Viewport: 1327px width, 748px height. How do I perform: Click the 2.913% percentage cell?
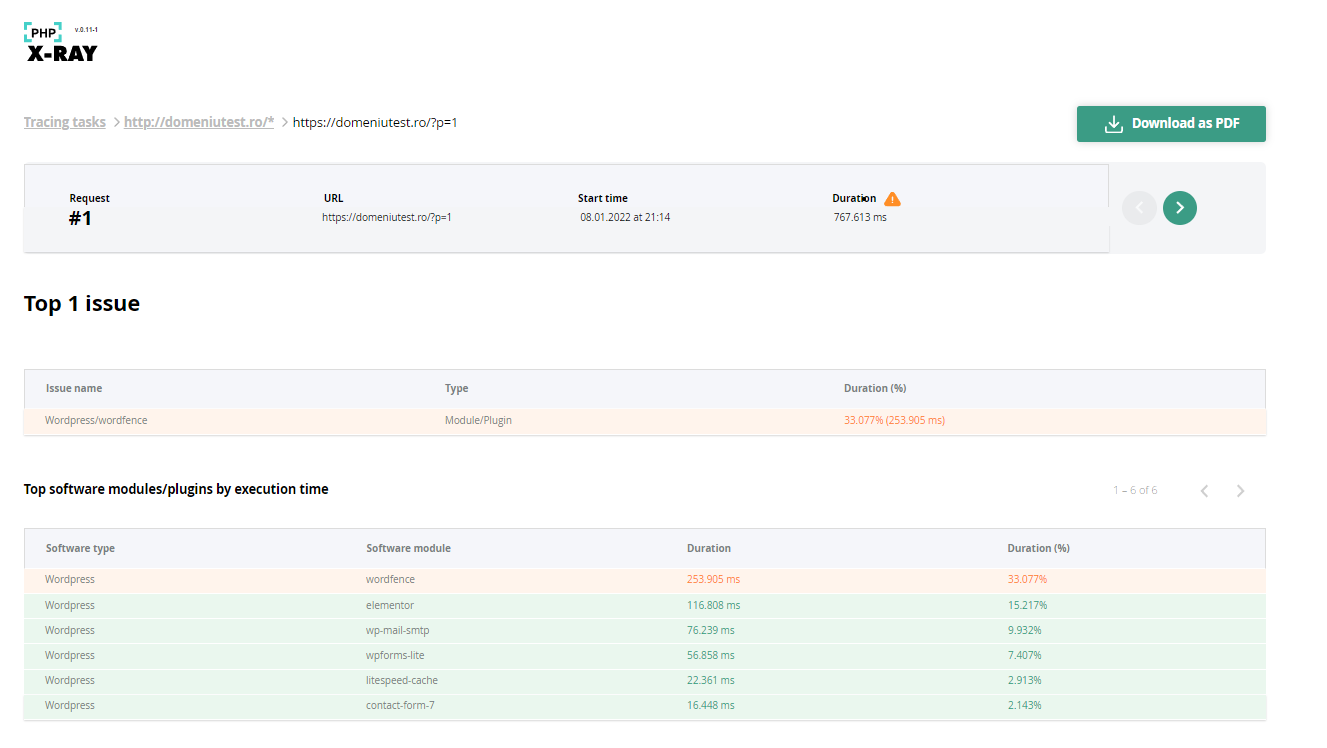pyautogui.click(x=1025, y=680)
